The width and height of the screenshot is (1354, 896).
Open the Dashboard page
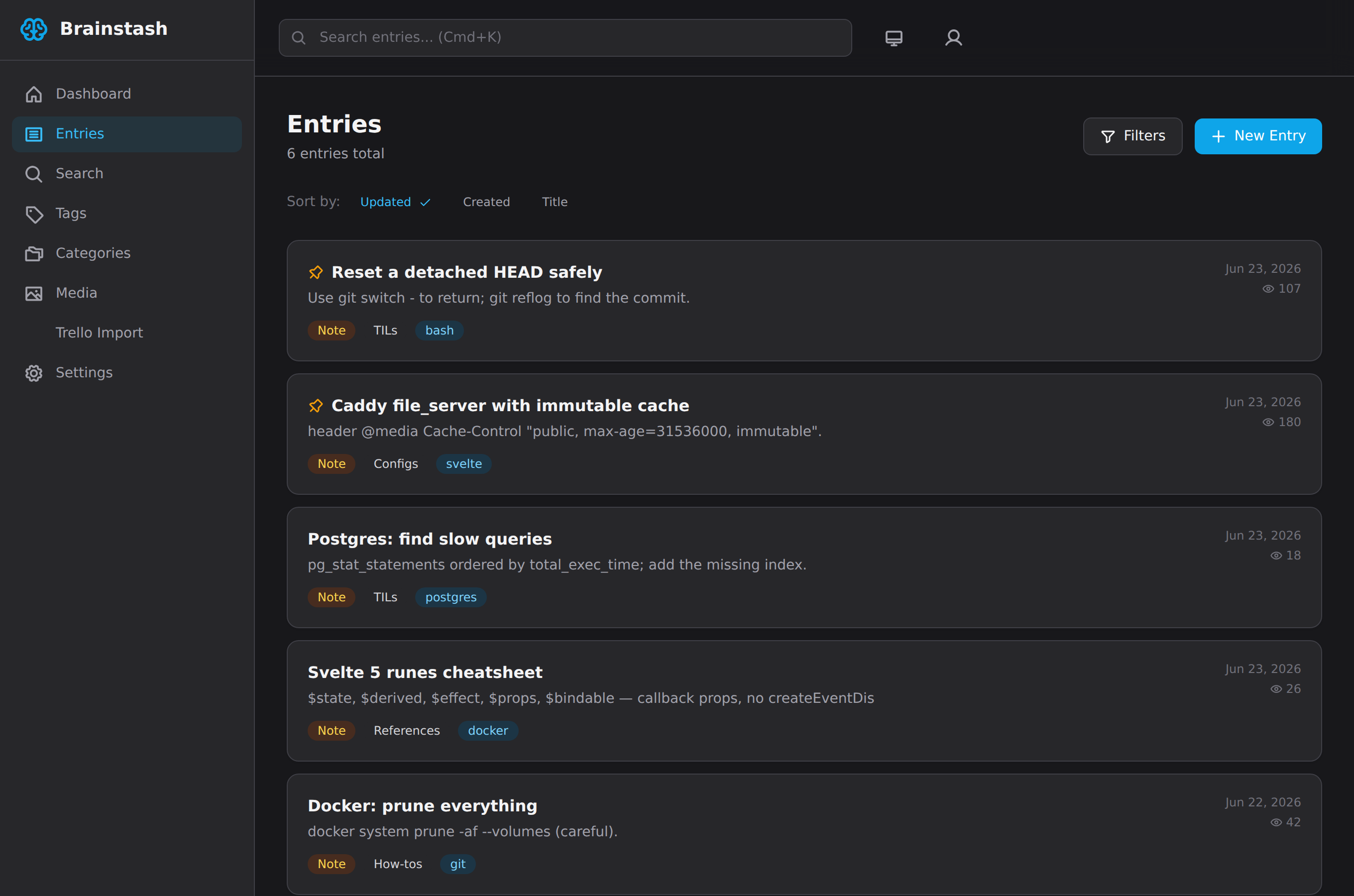127,94
